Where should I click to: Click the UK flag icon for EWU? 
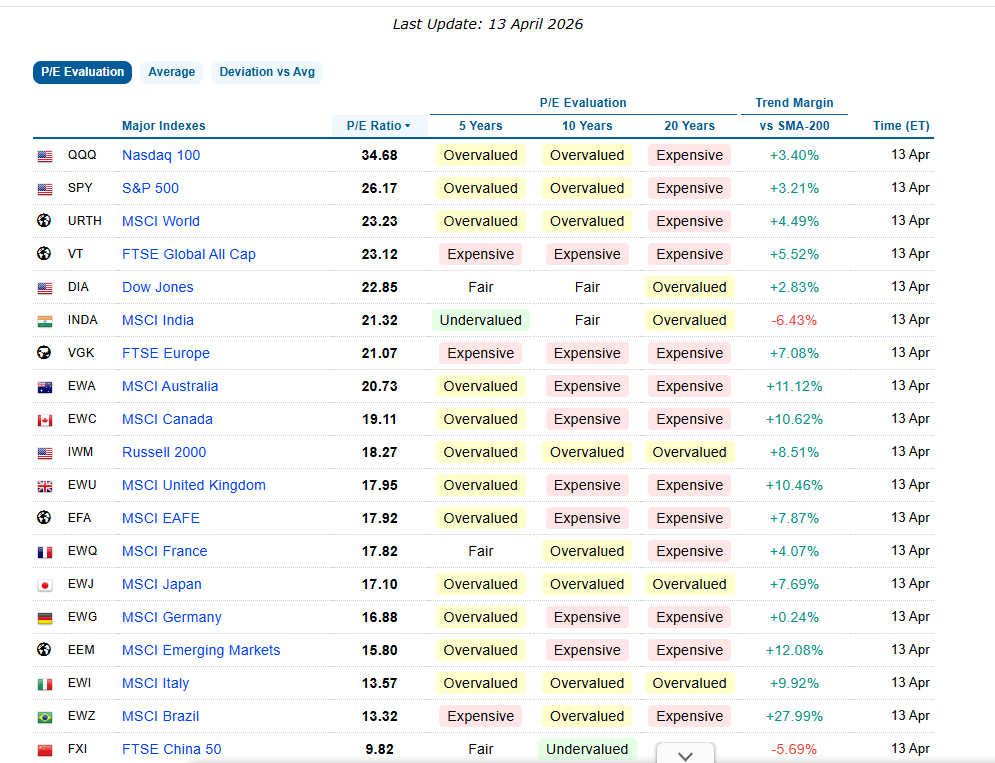[x=44, y=486]
